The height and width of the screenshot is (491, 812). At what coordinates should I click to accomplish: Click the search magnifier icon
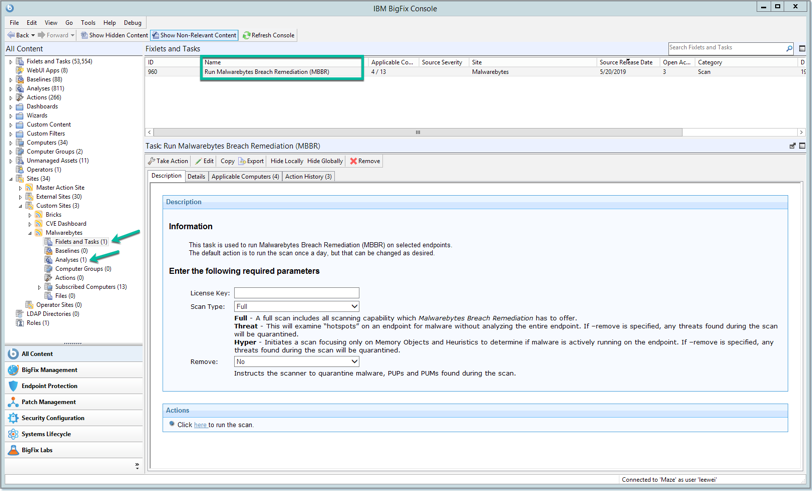click(789, 48)
